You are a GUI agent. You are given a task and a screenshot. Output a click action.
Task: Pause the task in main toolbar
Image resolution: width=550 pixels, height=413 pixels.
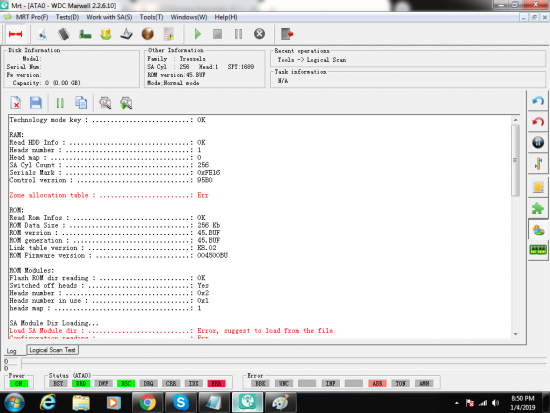point(239,34)
